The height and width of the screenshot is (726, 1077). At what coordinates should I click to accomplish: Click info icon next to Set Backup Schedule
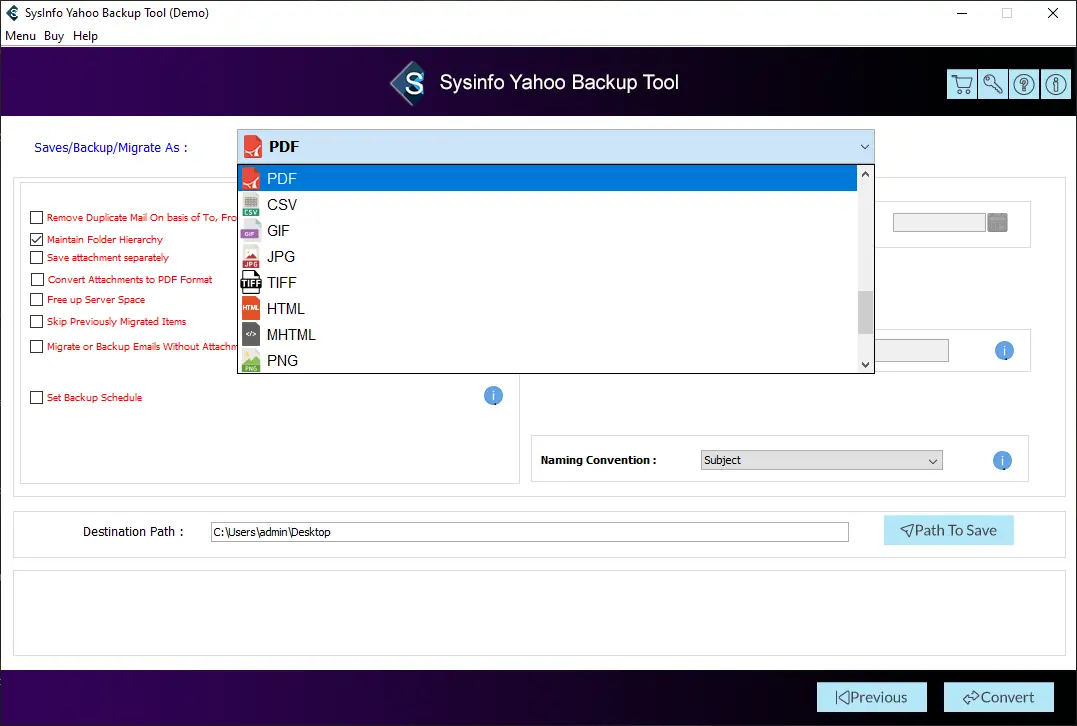pos(493,397)
